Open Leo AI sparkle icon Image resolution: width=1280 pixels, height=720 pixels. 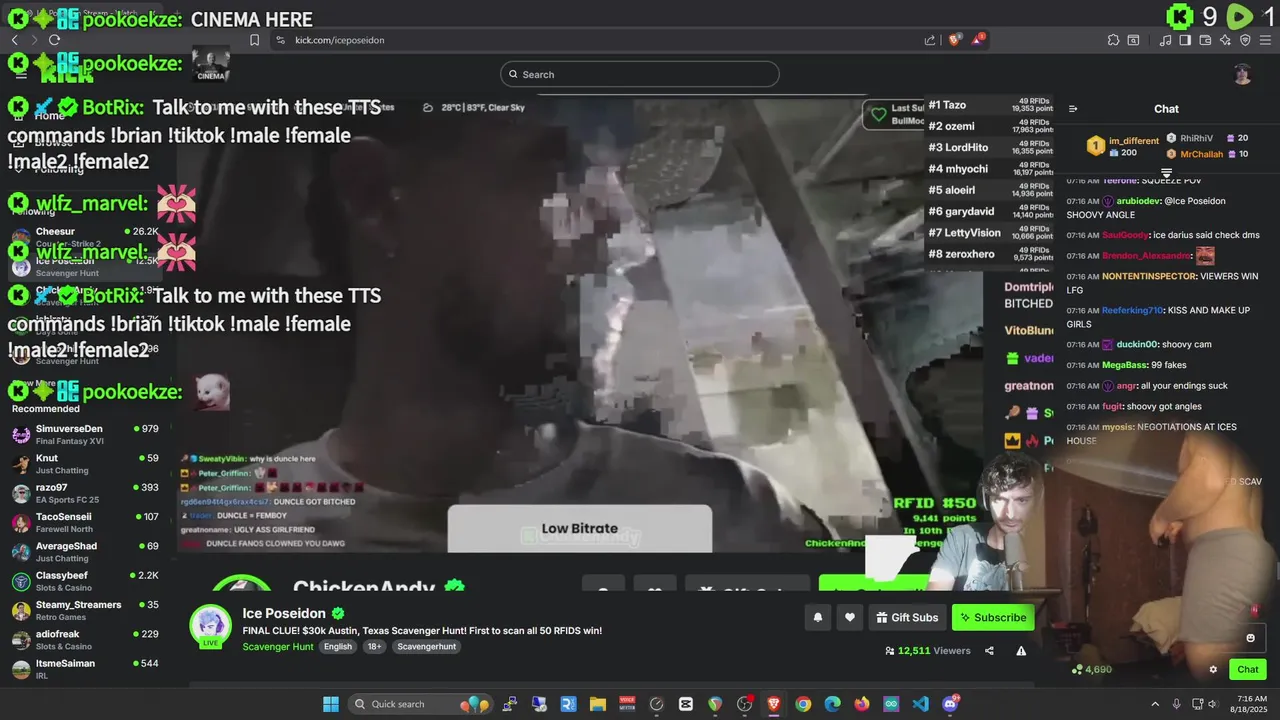click(x=1225, y=40)
